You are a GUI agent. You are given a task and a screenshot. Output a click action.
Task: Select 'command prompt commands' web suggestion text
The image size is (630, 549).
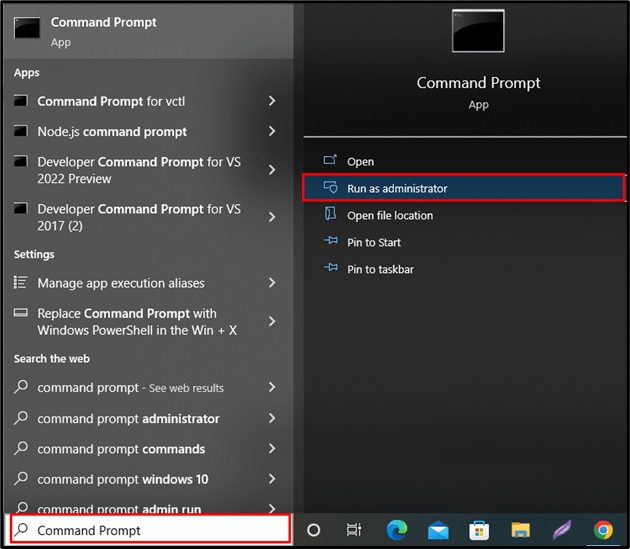point(121,449)
